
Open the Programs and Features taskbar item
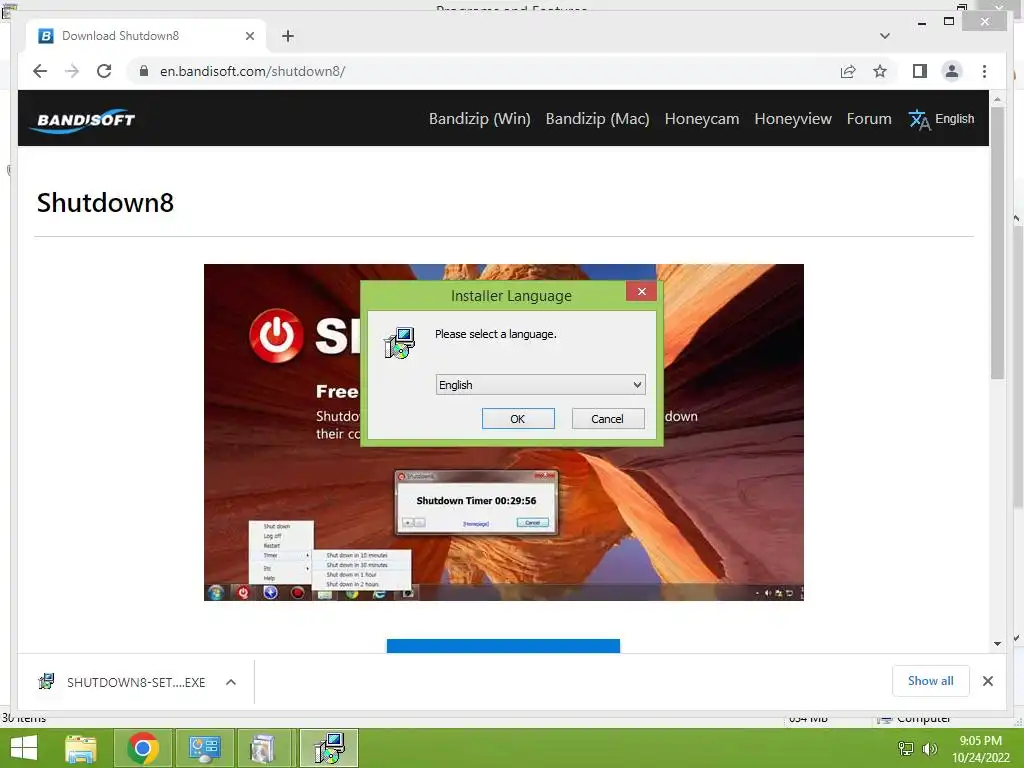(x=263, y=748)
